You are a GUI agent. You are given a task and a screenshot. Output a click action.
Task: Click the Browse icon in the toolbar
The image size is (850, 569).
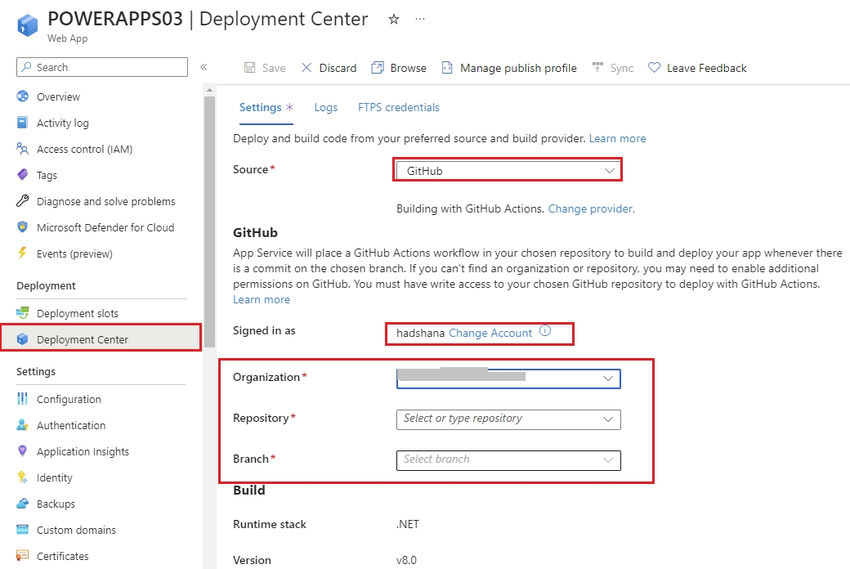click(378, 68)
